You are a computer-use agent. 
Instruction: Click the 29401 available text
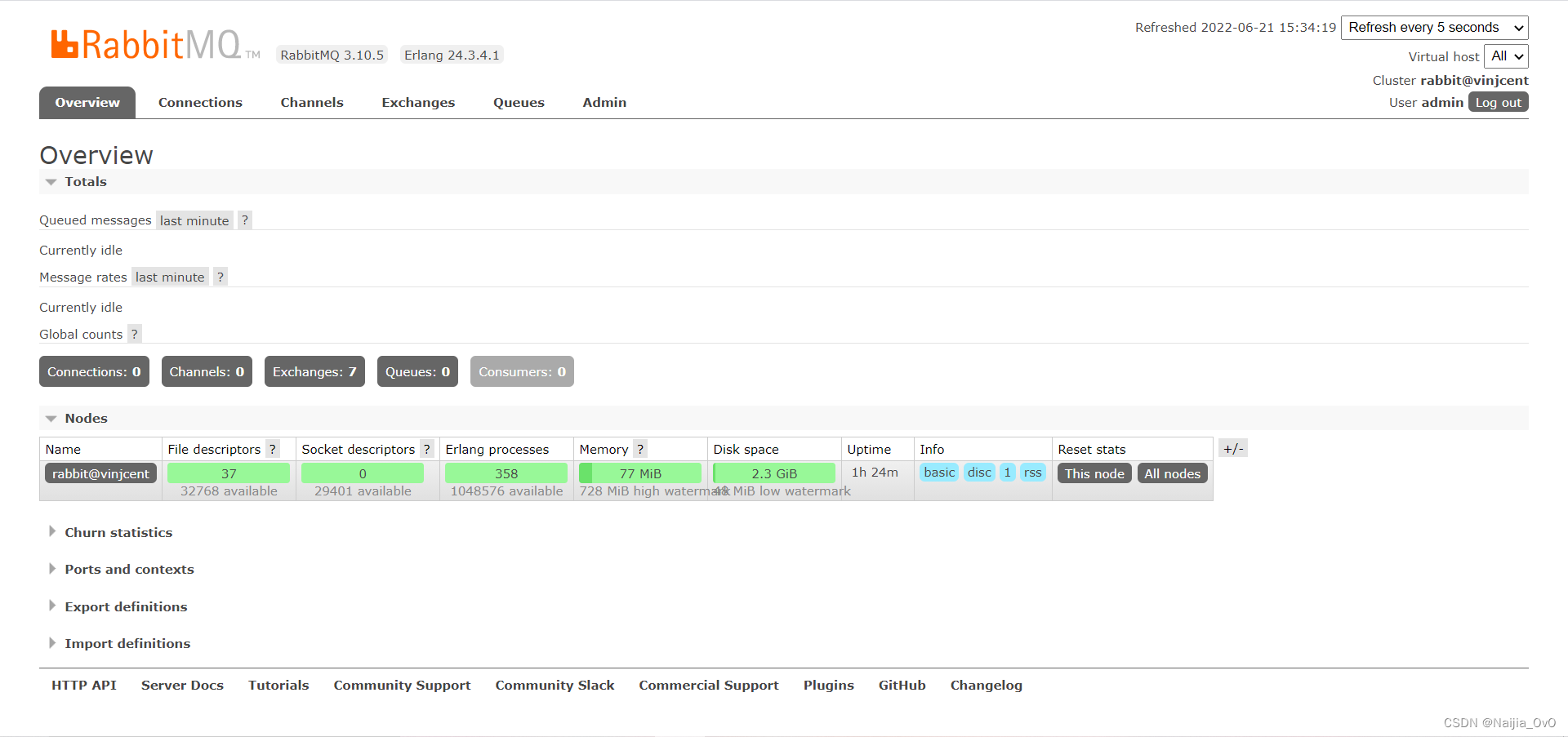tap(363, 491)
